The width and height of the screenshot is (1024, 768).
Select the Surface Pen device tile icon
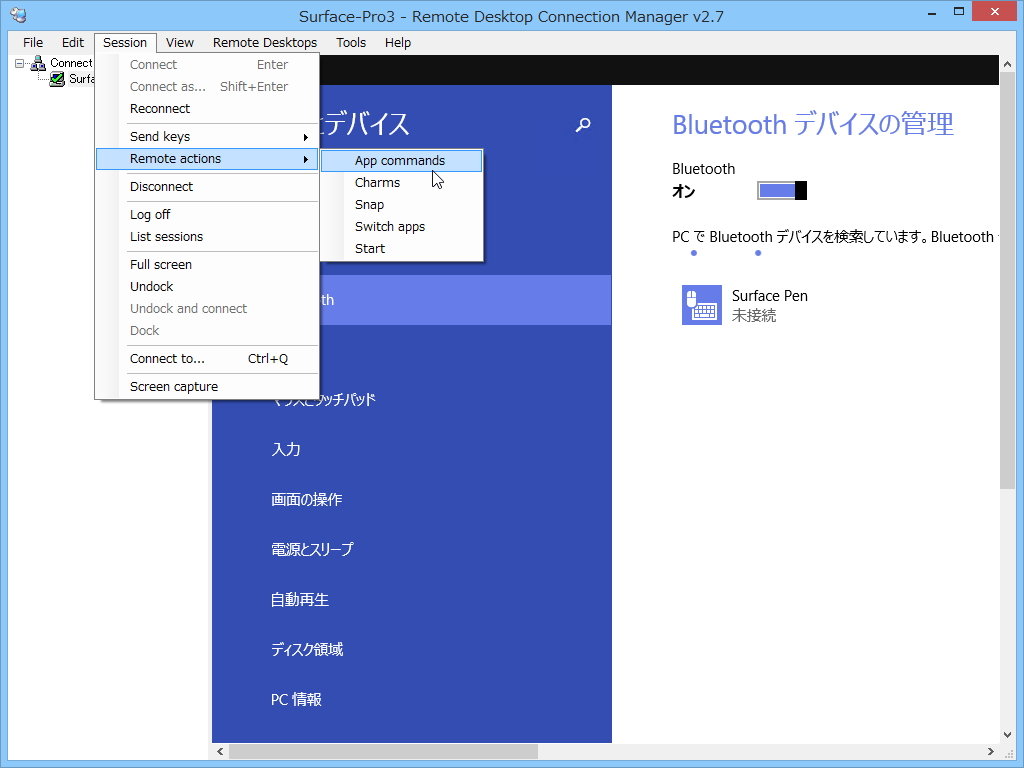(701, 305)
